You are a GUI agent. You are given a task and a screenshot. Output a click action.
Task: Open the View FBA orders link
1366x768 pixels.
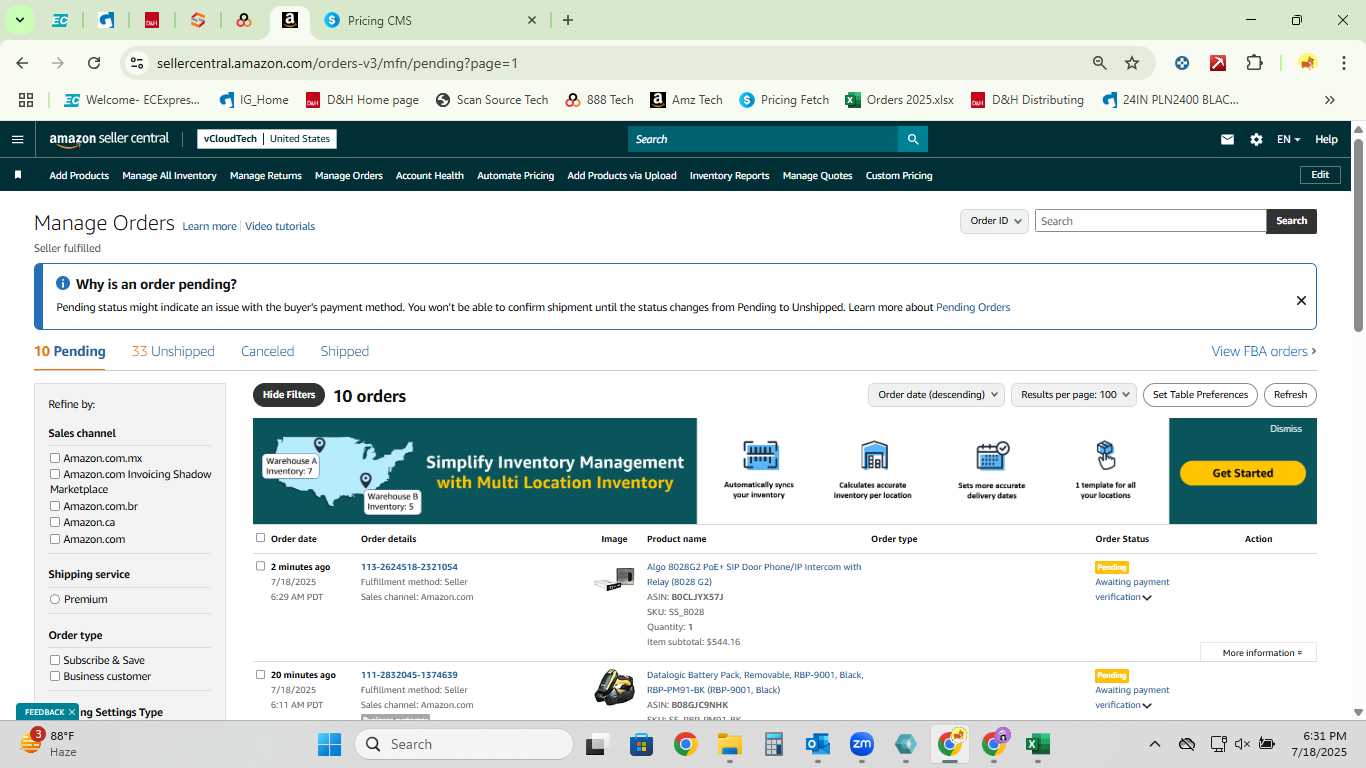click(1264, 351)
